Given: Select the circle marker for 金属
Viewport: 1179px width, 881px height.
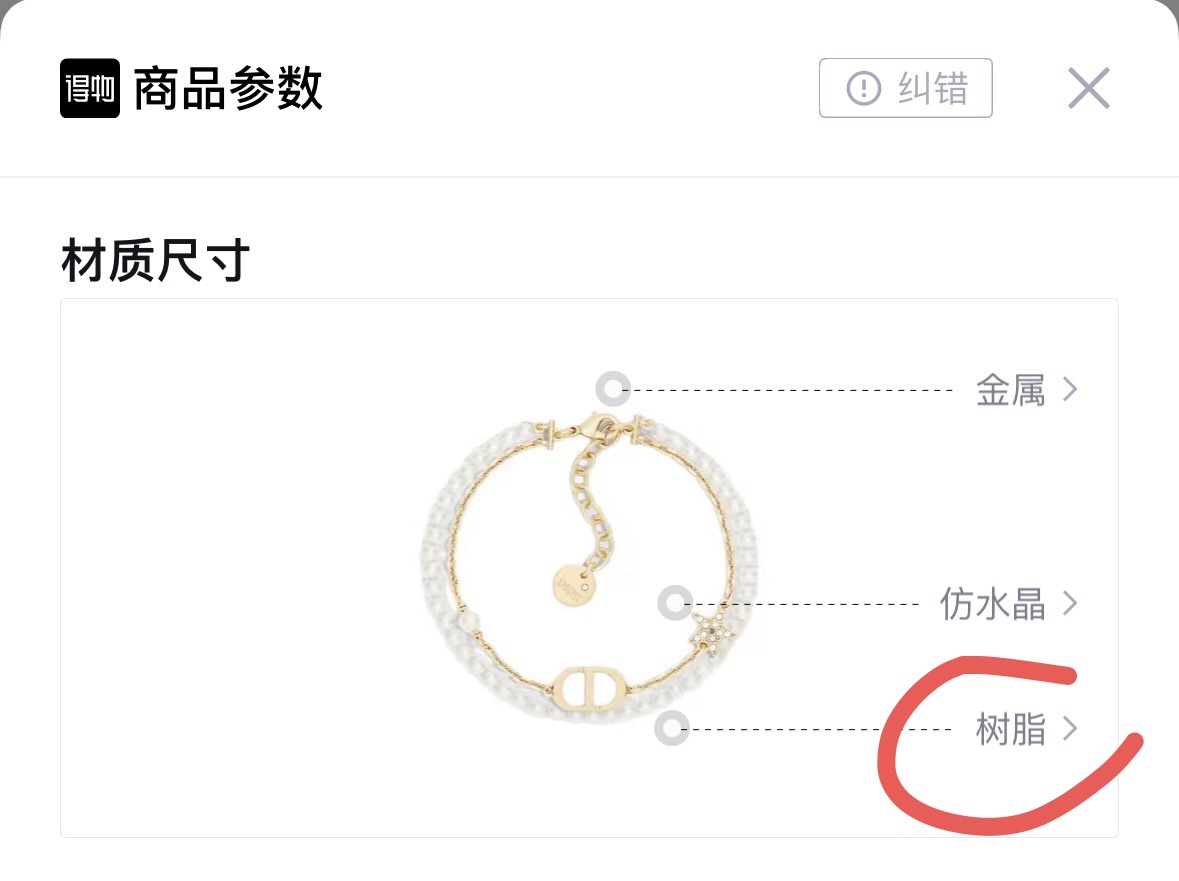Looking at the screenshot, I should click(613, 389).
